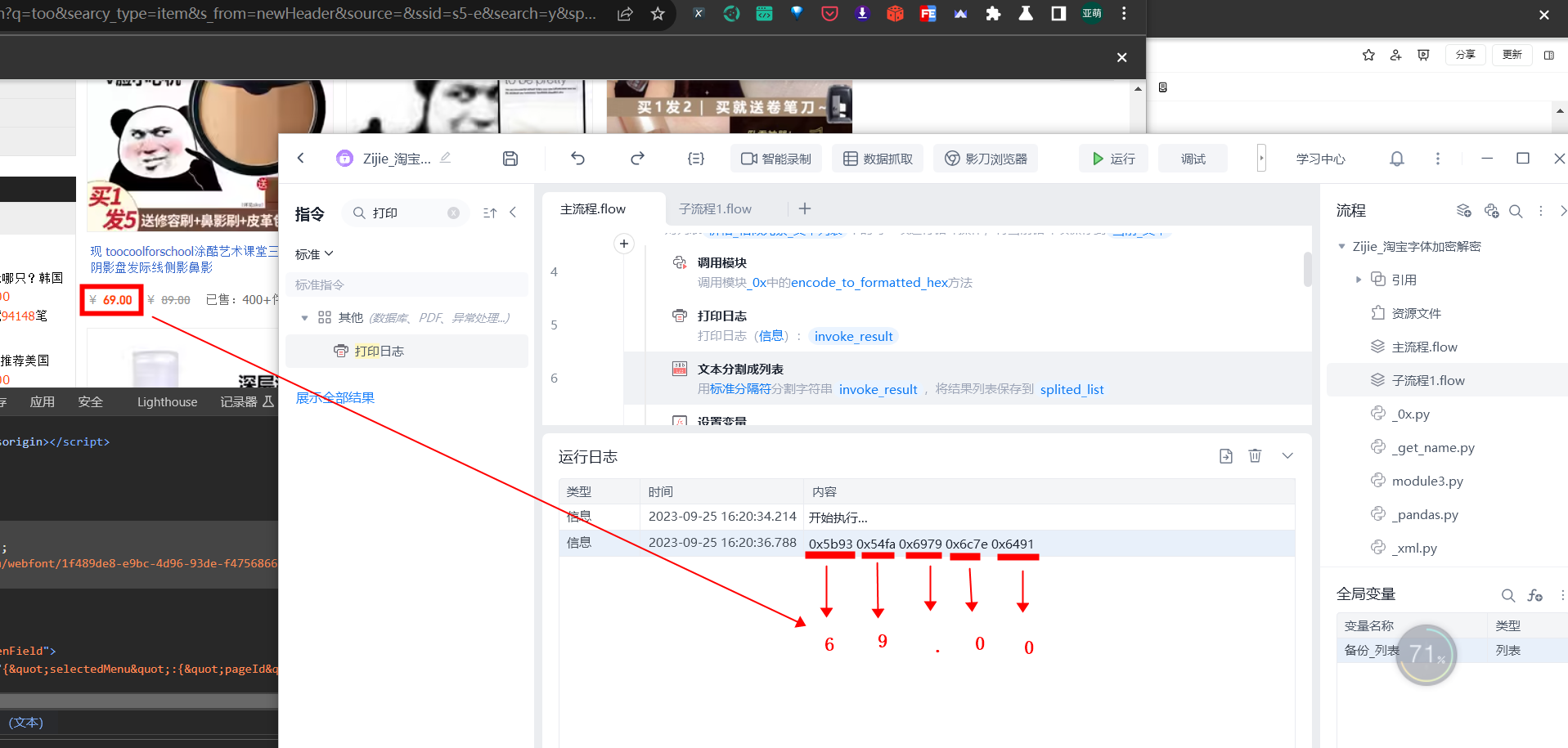Select the log row with 0x5b93
1568x748 pixels.
(x=927, y=543)
